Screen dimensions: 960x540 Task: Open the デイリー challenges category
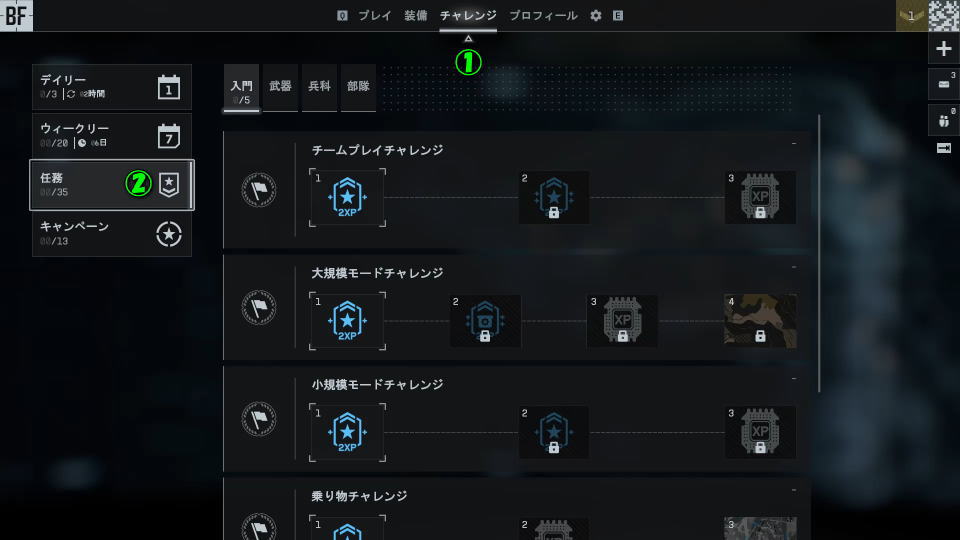(111, 87)
